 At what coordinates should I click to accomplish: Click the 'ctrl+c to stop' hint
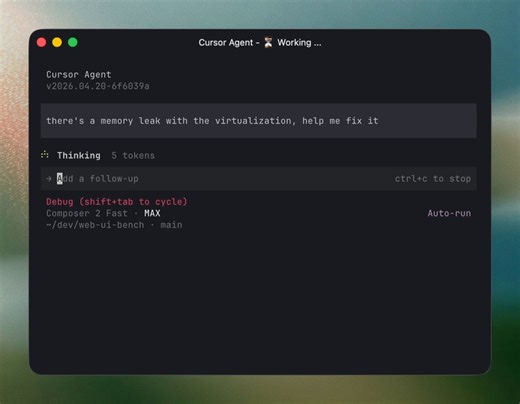(433, 179)
